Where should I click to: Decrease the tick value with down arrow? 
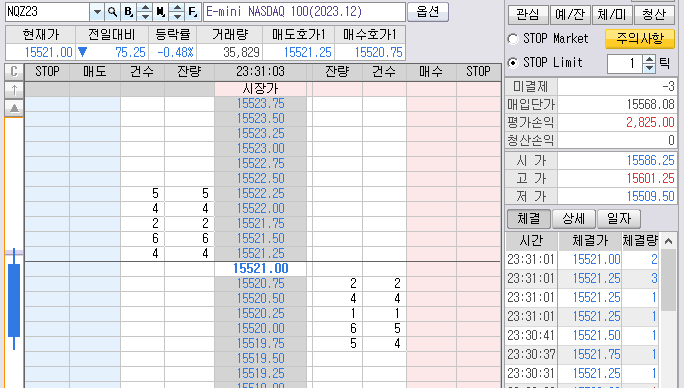pyautogui.click(x=650, y=68)
